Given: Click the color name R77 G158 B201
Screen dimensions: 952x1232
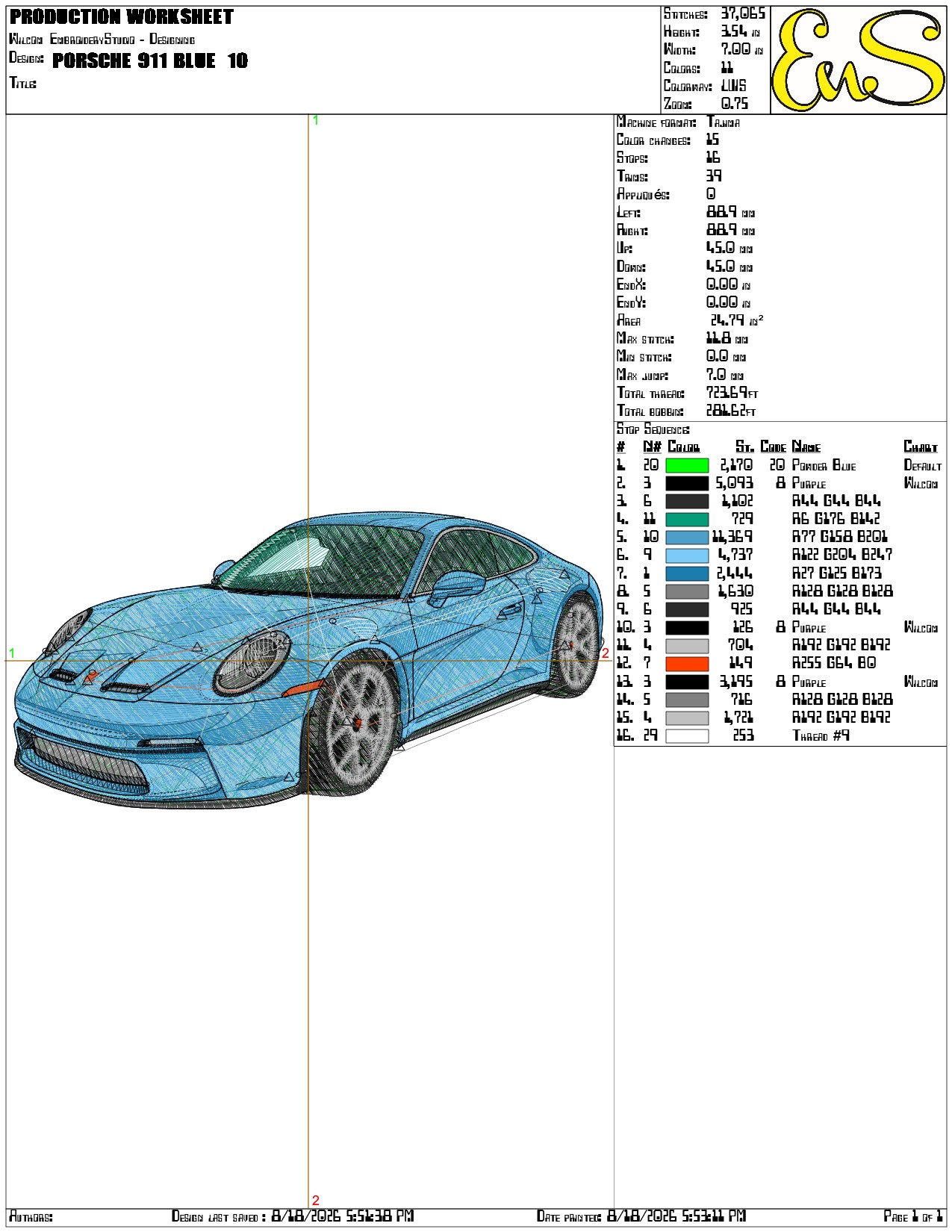Looking at the screenshot, I should tap(840, 537).
